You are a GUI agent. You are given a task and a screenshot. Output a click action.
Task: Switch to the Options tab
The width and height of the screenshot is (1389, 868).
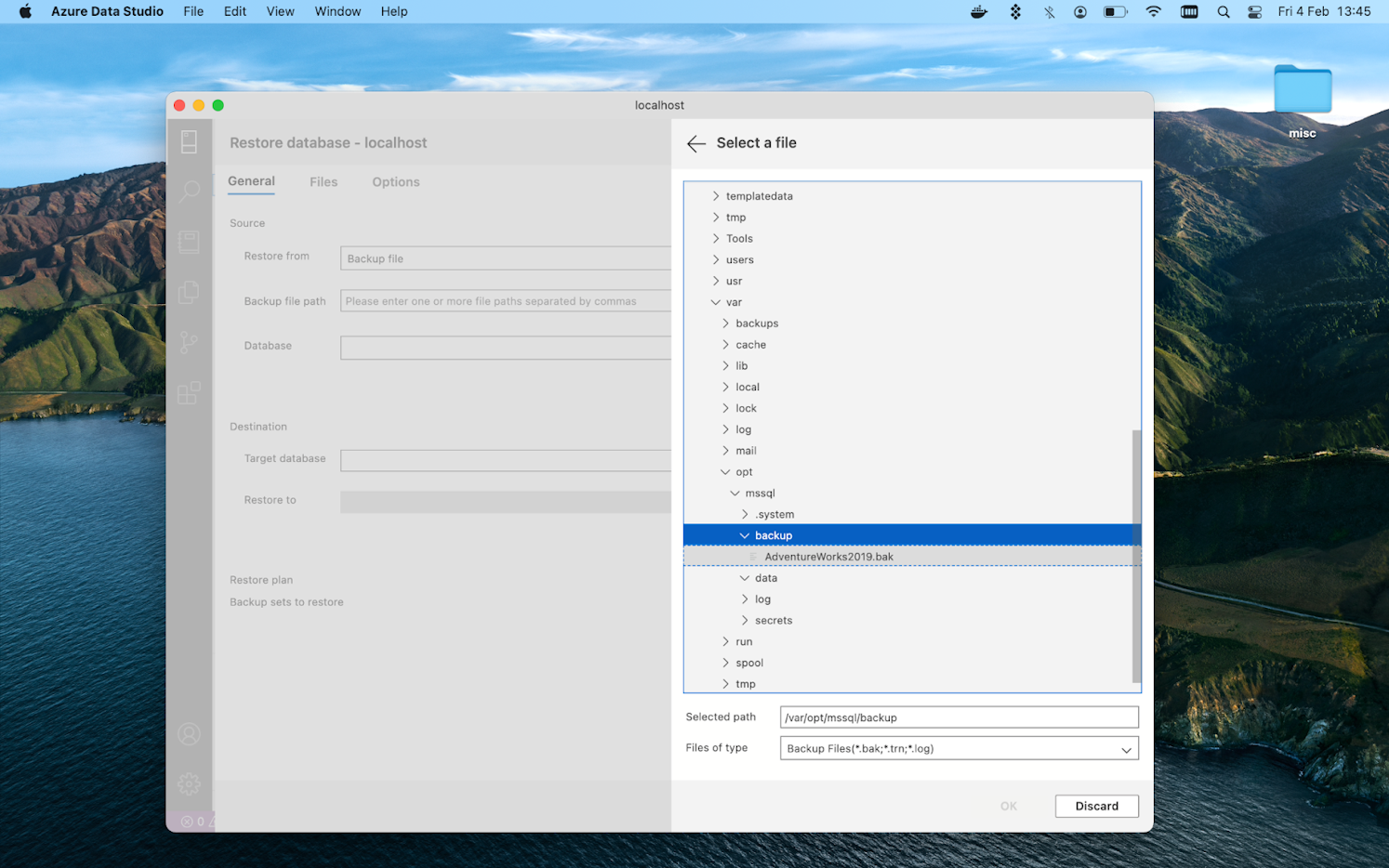(395, 182)
